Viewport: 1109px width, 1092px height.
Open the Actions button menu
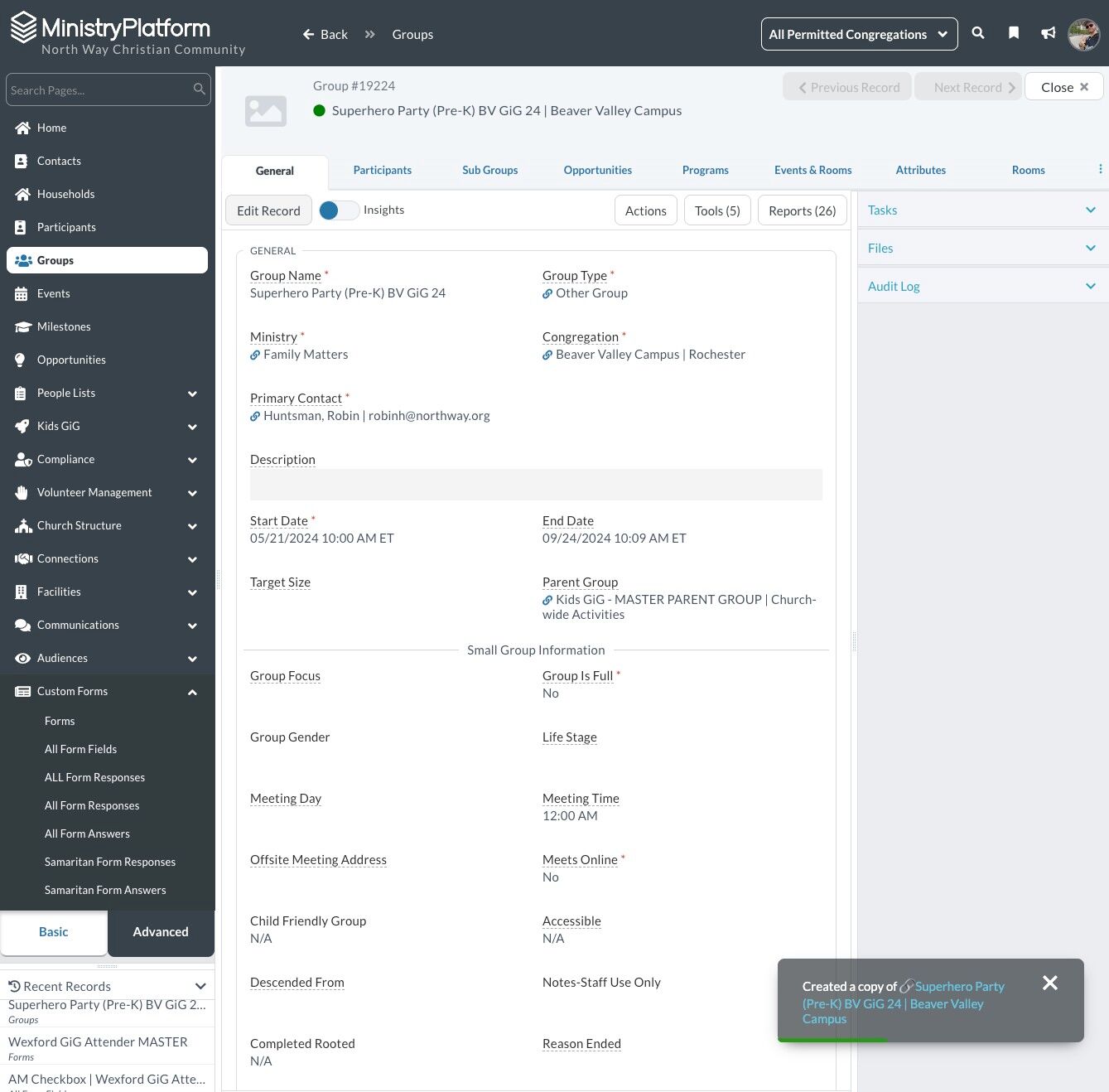(645, 210)
